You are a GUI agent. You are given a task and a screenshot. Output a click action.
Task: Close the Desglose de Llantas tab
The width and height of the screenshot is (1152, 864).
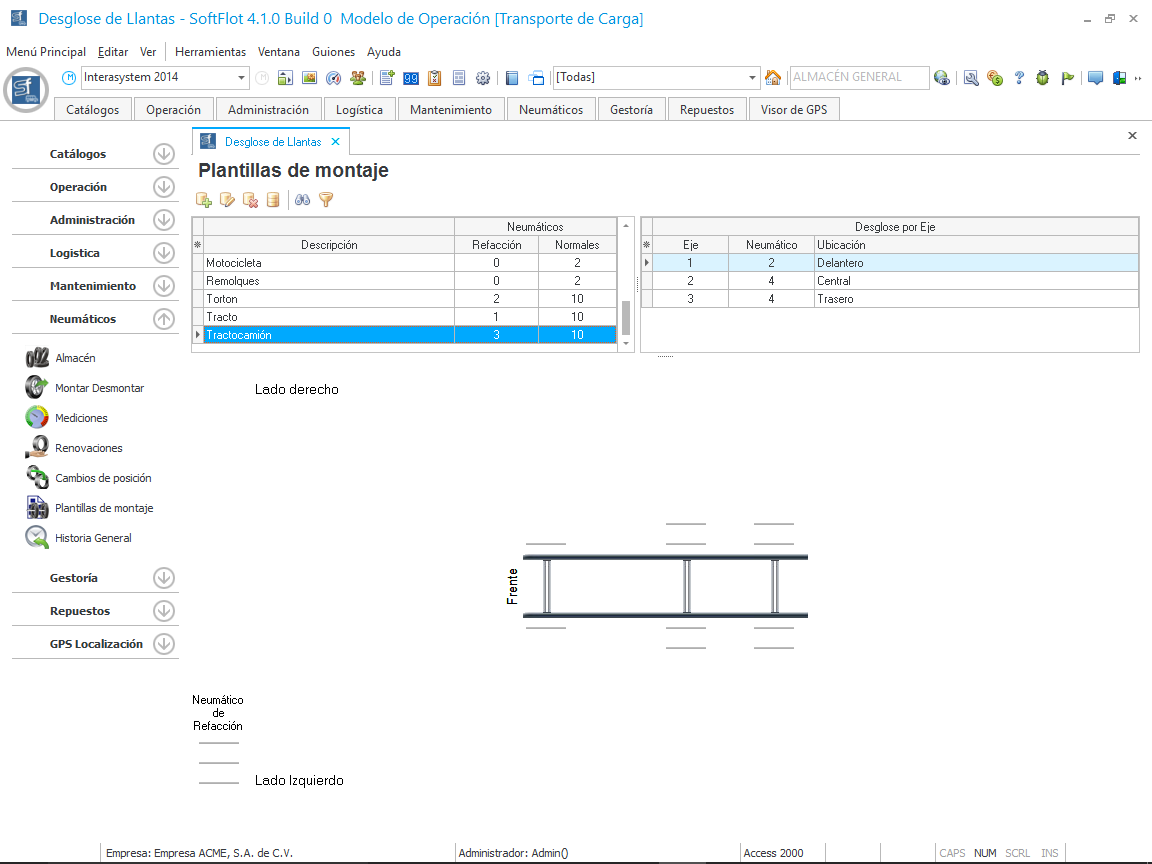[x=336, y=142]
